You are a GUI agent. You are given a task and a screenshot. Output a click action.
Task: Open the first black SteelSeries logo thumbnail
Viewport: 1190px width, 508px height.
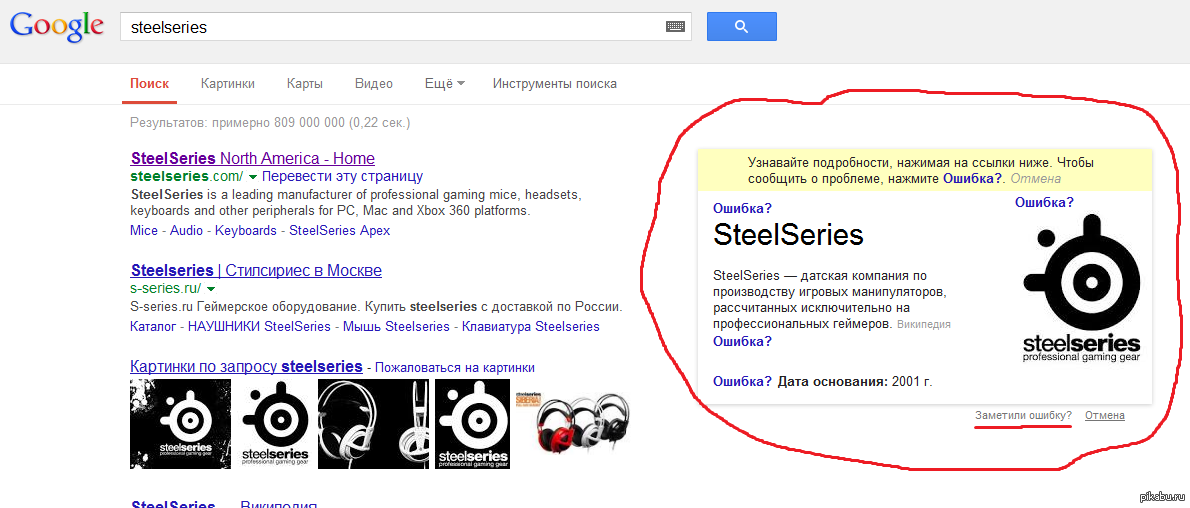171,425
